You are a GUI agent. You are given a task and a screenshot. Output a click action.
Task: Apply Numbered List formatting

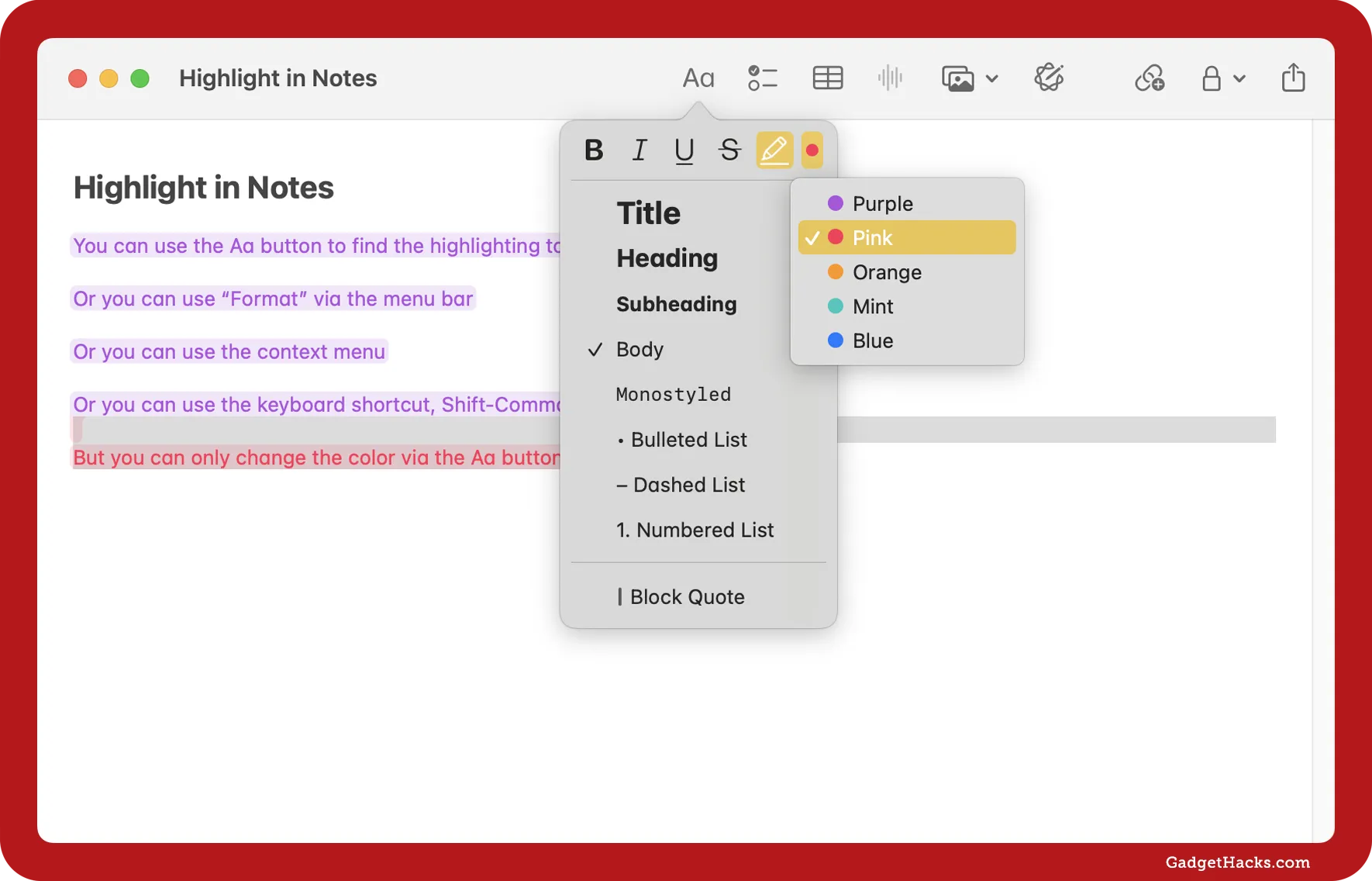point(695,530)
